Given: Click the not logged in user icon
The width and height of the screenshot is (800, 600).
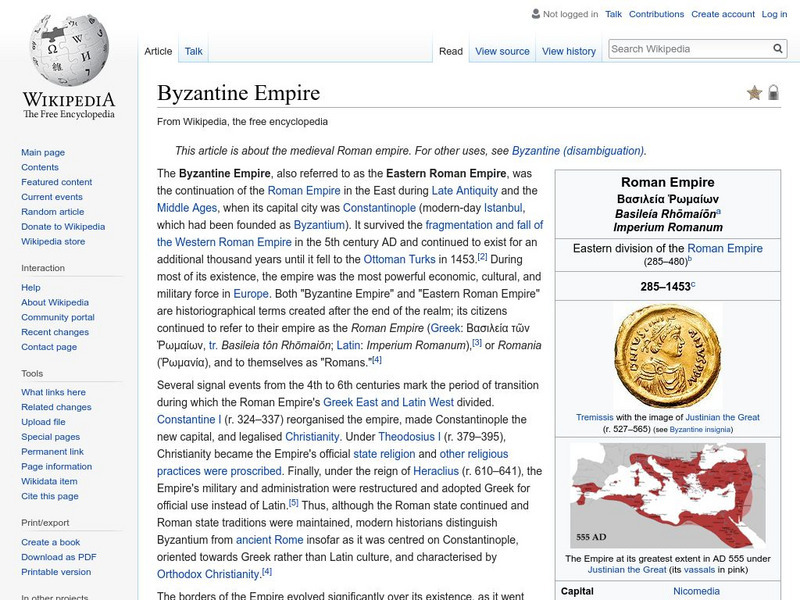Looking at the screenshot, I should [x=535, y=15].
